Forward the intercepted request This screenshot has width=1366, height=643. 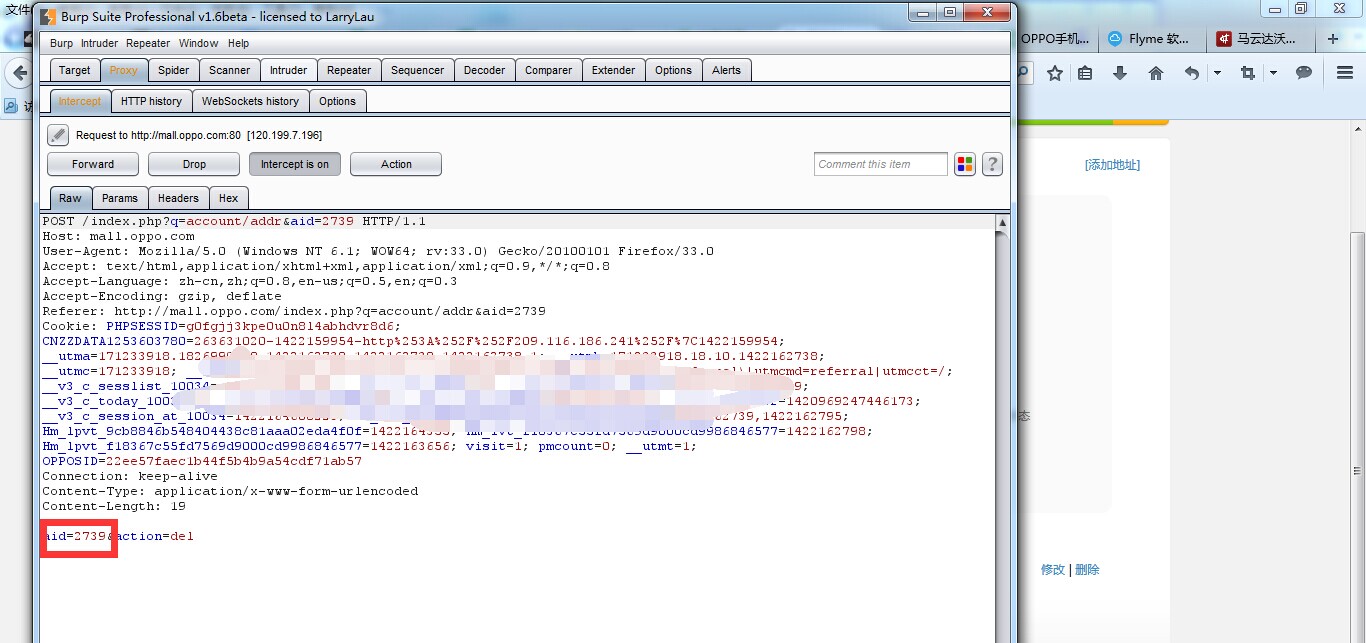coord(93,164)
